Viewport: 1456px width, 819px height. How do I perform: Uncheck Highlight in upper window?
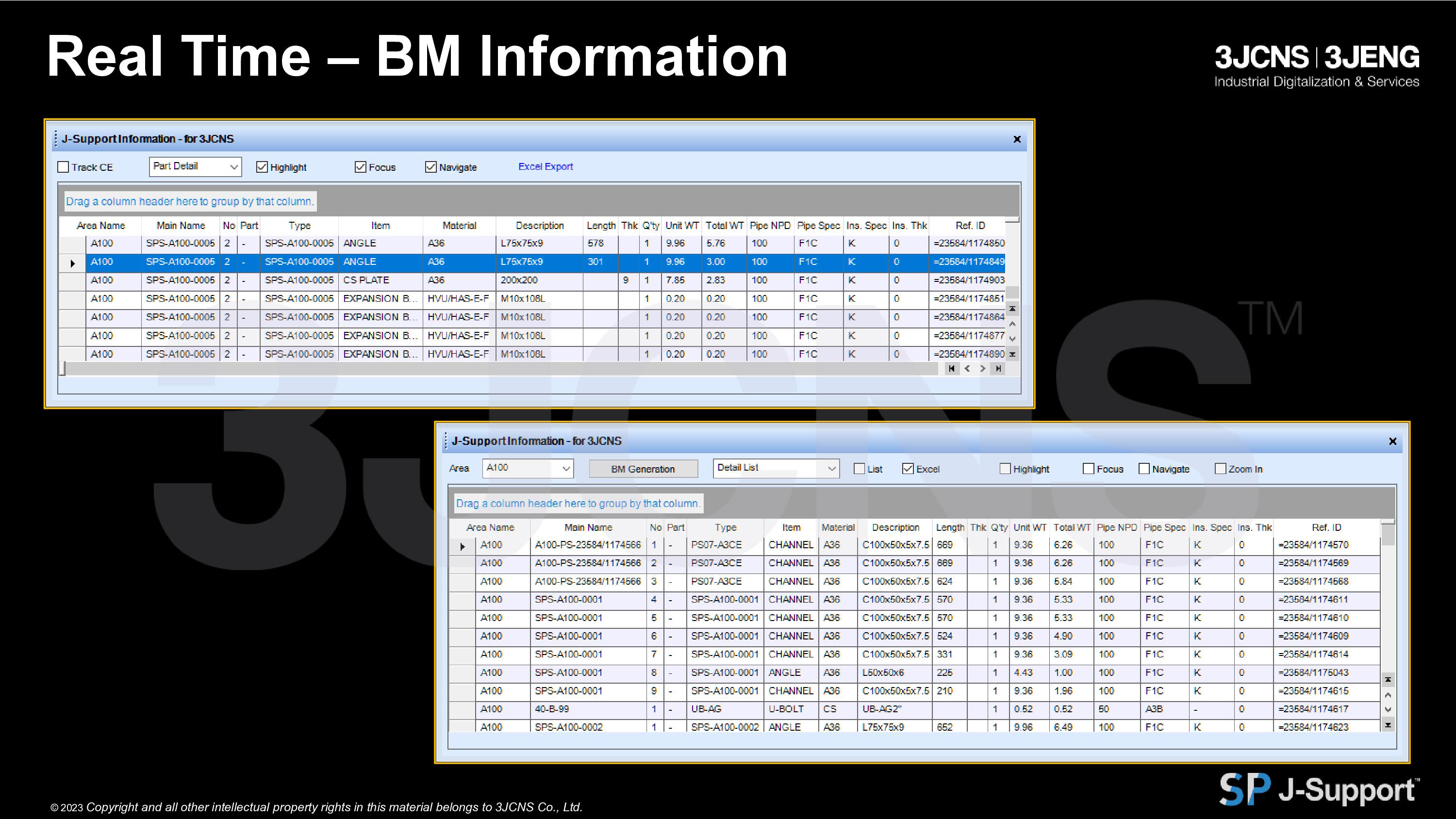(262, 167)
